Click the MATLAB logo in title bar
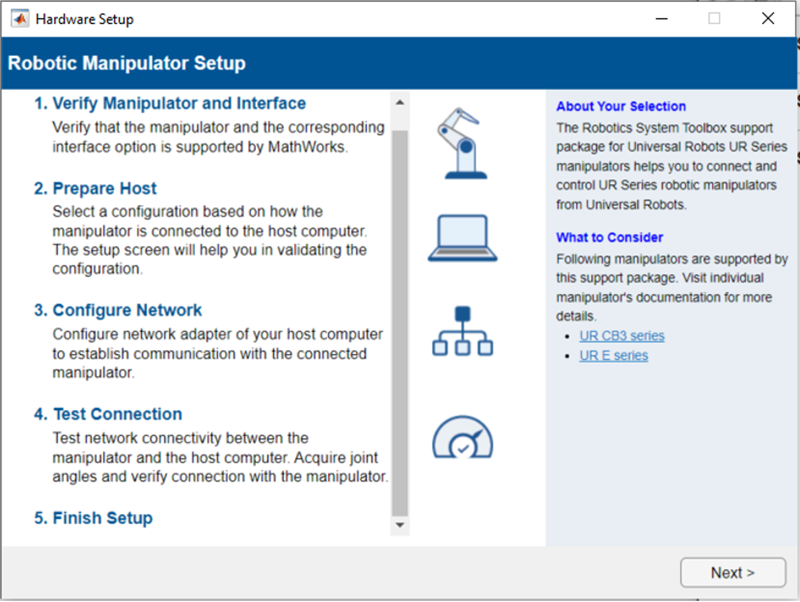800x602 pixels. click(19, 19)
